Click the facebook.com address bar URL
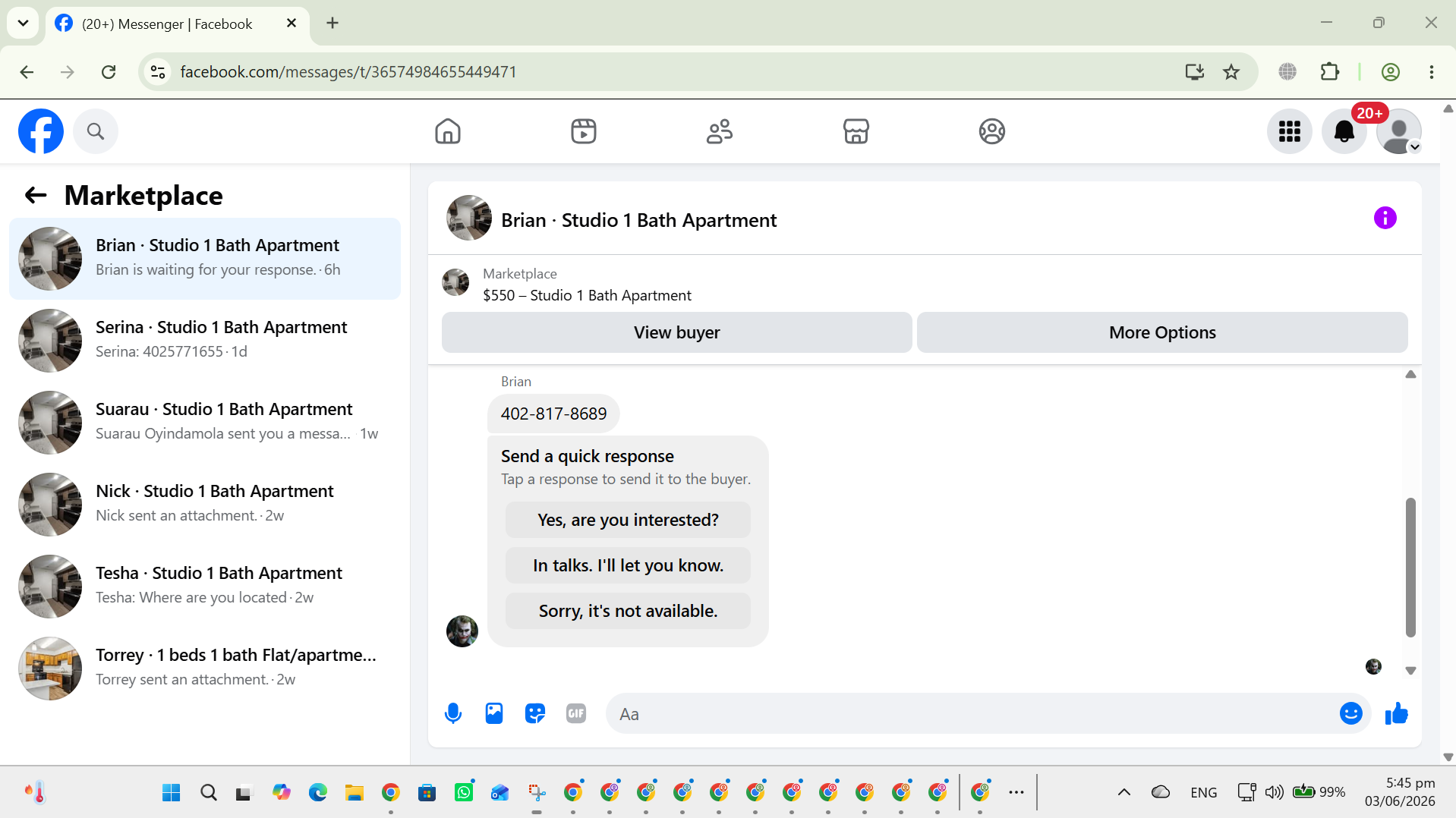1456x818 pixels. [x=348, y=72]
